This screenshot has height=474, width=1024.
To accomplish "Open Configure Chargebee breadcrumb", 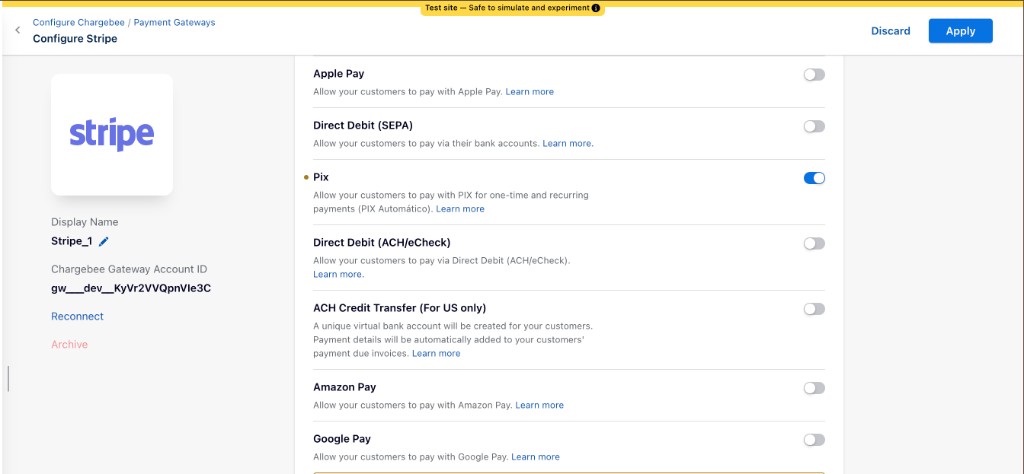I will coord(78,22).
